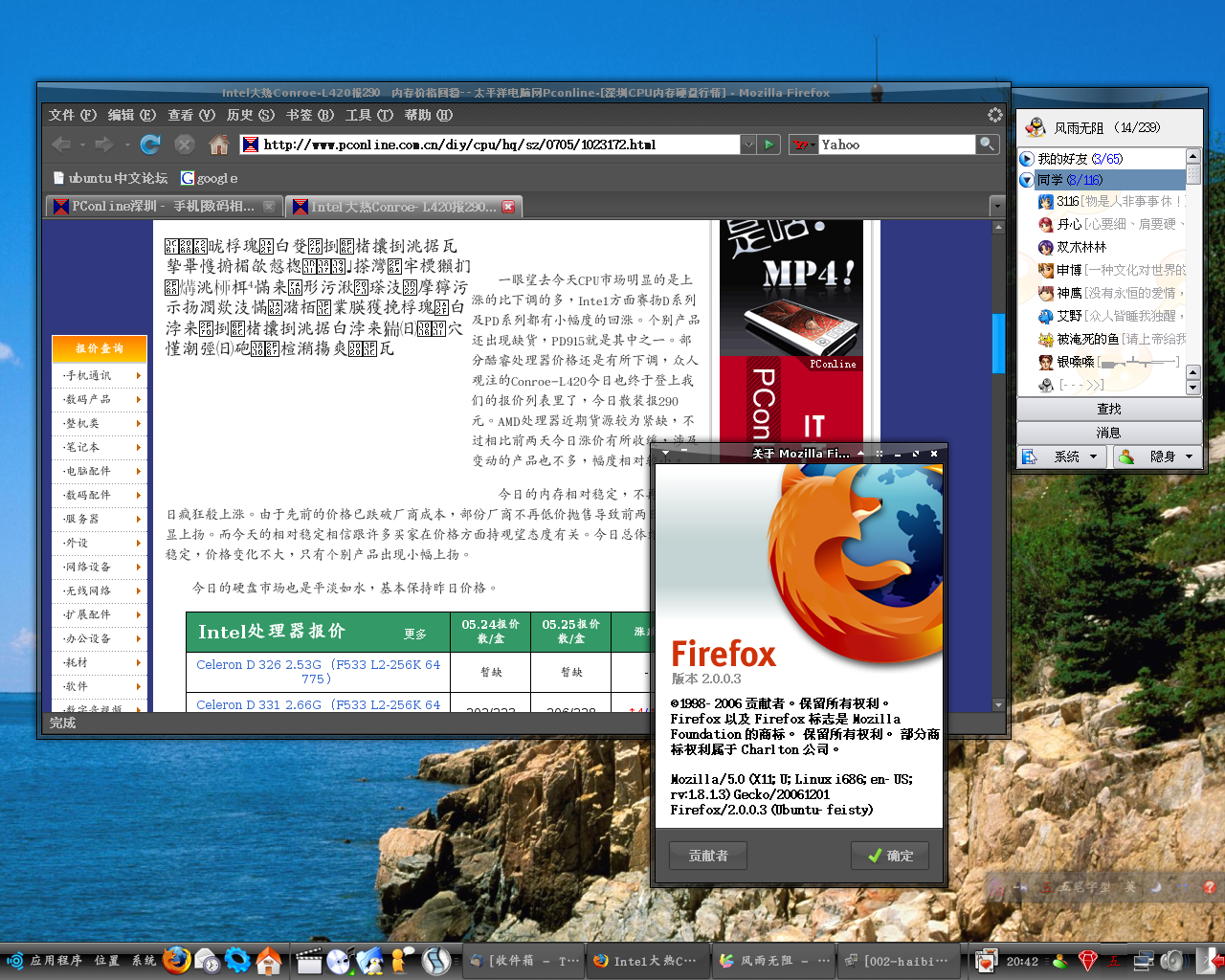Image resolution: width=1225 pixels, height=980 pixels.
Task: Launch movie clapperboard player icon on panel
Action: 308,960
